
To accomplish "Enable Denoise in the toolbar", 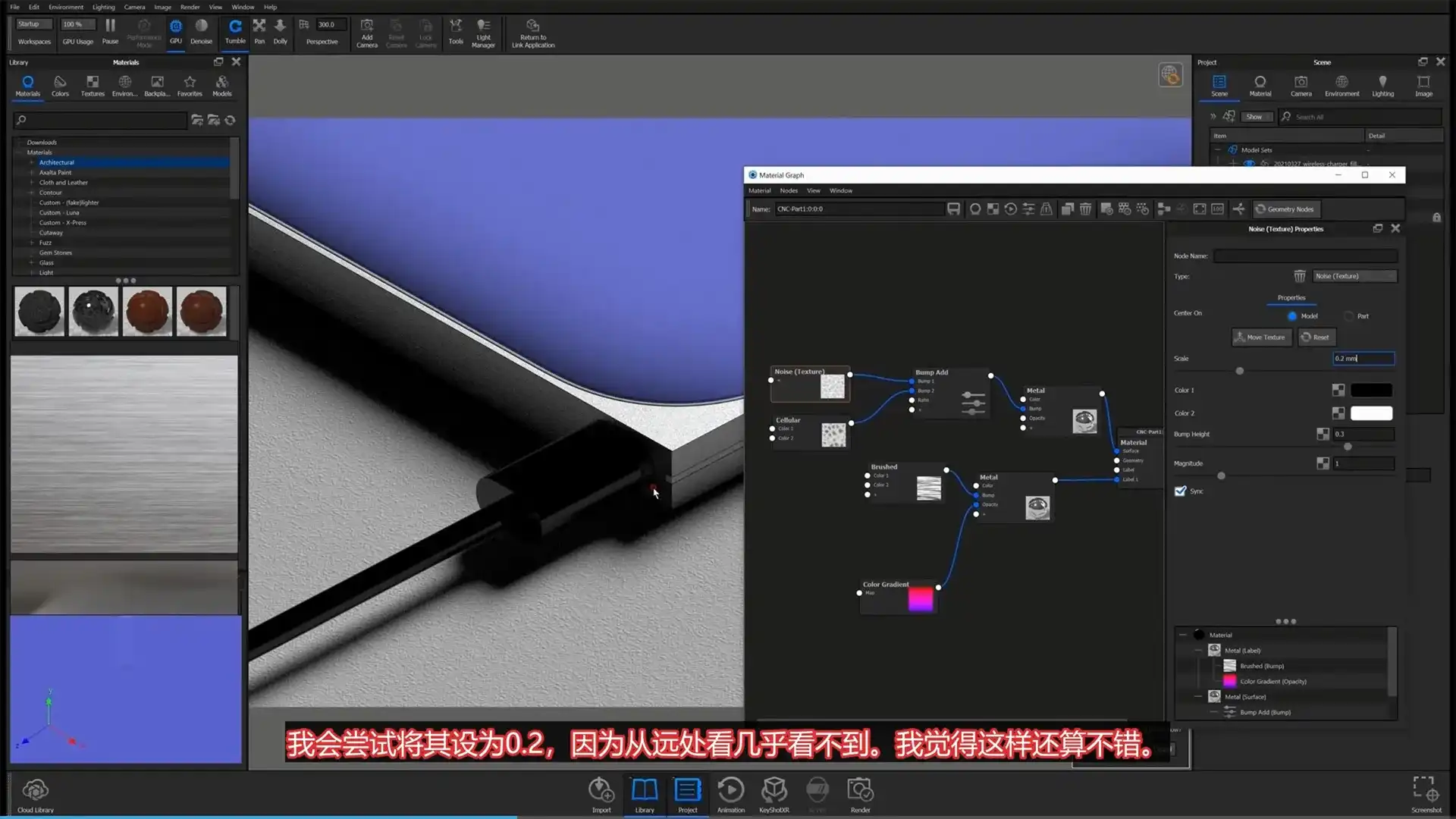I will pos(201,33).
